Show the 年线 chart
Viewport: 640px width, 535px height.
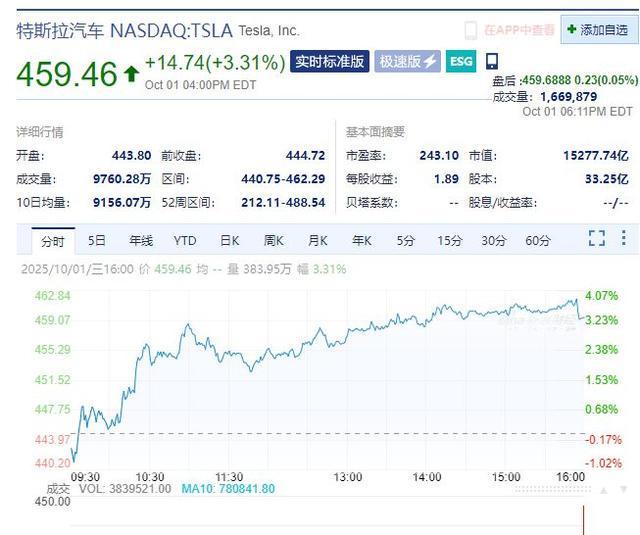pos(141,240)
